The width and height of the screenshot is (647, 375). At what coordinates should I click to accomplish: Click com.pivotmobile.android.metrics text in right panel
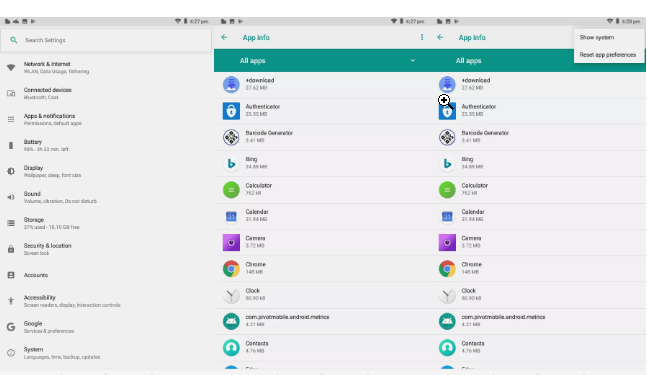pos(503,317)
